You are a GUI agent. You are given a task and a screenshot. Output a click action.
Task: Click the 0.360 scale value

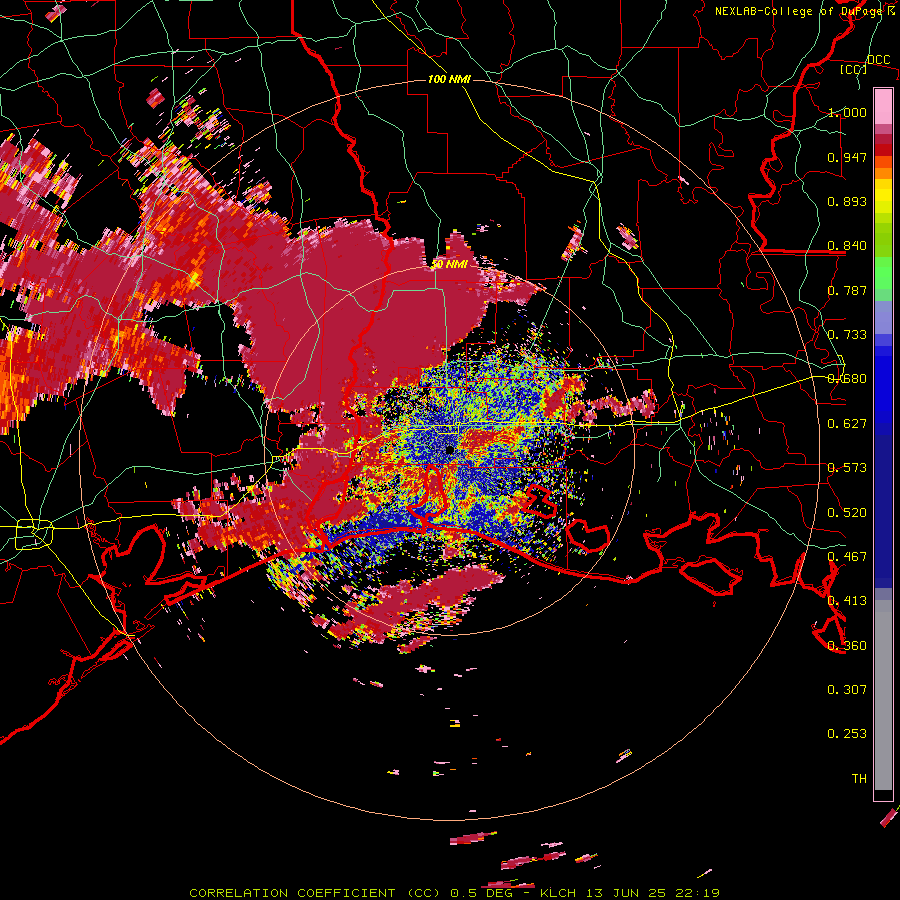(847, 646)
